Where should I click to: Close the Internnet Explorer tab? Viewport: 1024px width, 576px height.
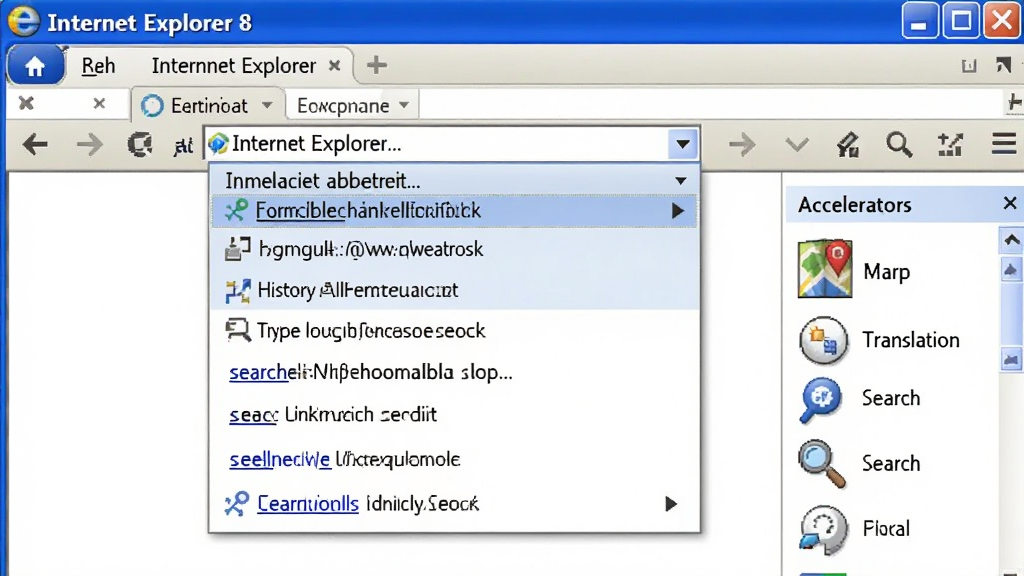[x=334, y=65]
